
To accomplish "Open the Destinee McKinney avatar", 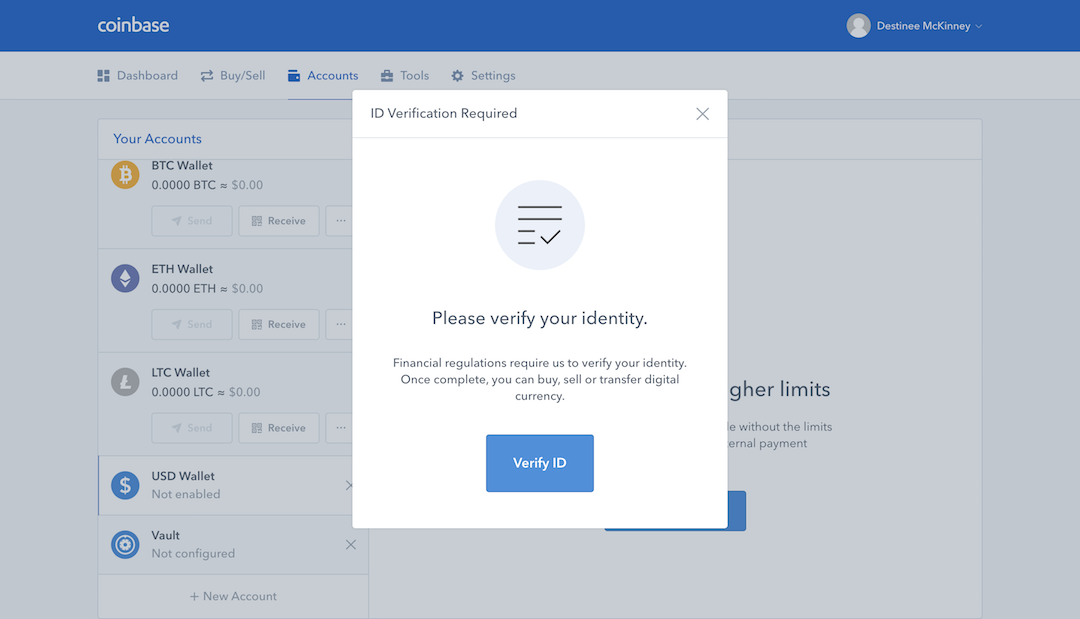I will tap(858, 26).
